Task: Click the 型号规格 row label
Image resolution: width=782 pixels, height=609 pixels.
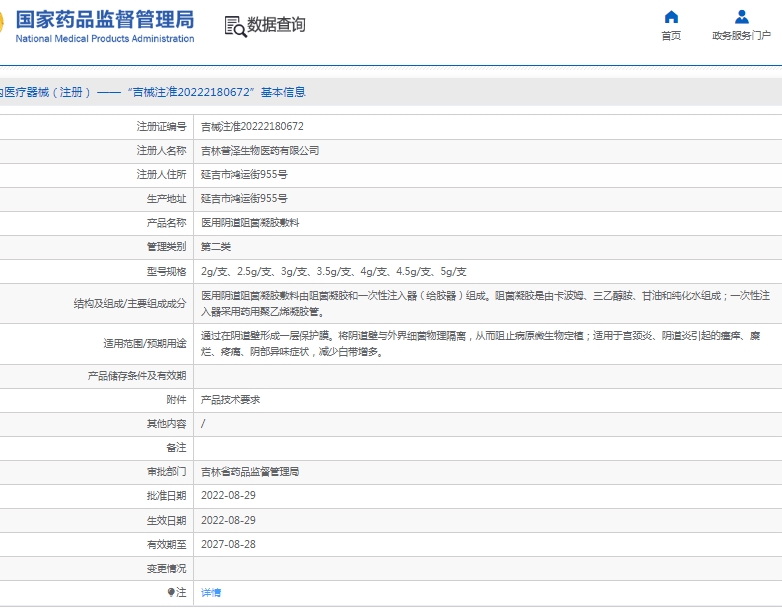Action: click(167, 271)
